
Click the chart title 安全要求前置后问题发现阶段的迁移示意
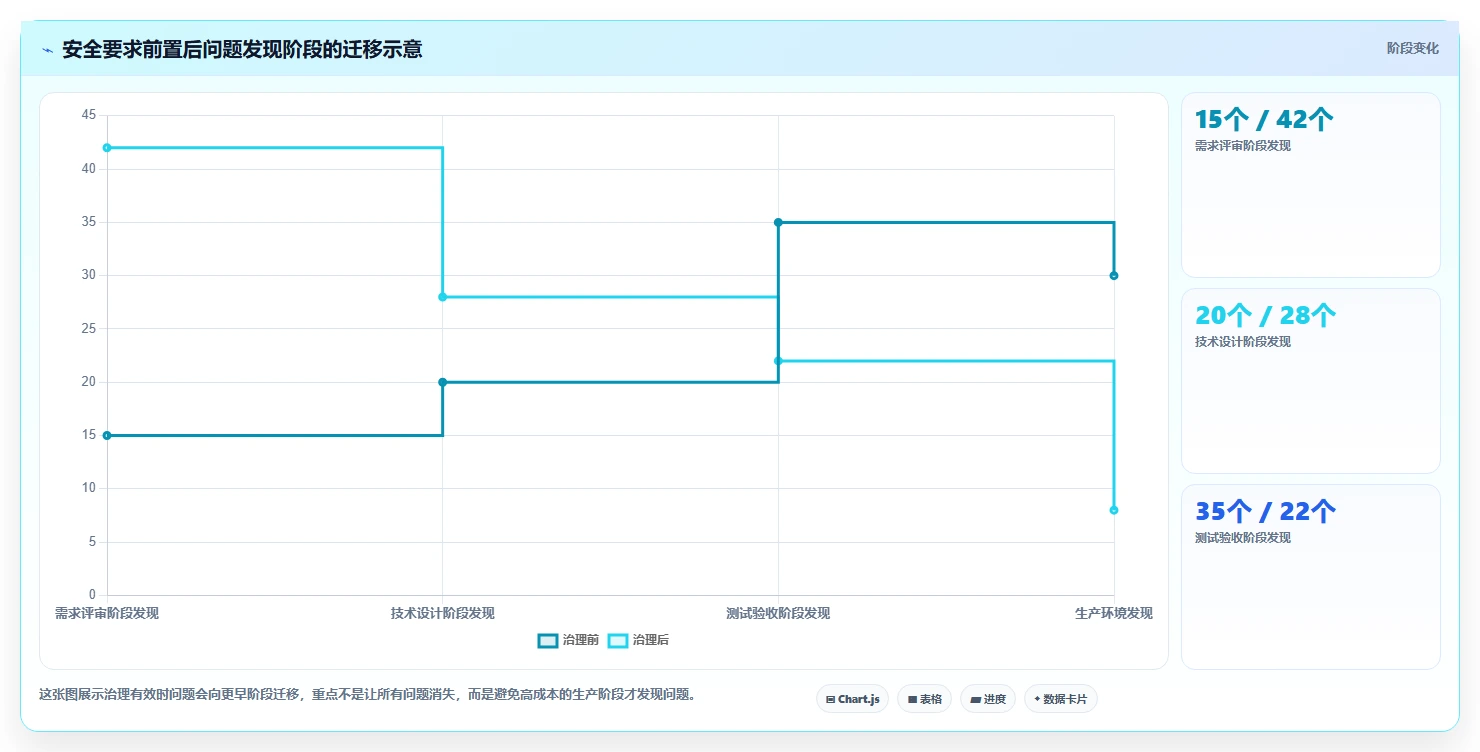(242, 49)
